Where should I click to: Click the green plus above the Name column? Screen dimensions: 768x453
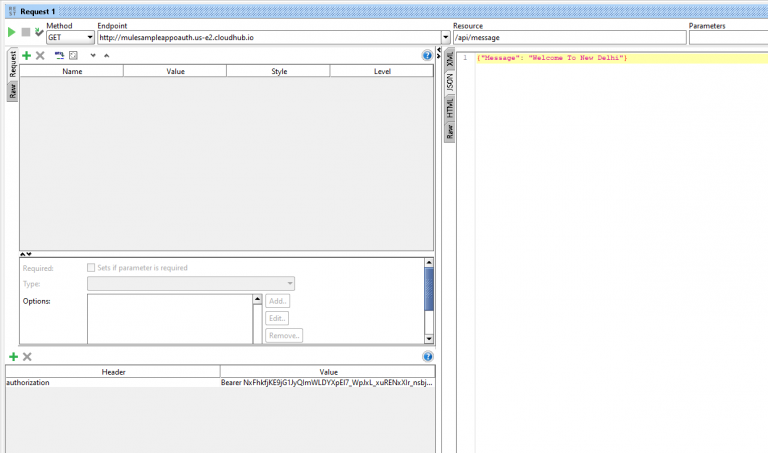[26, 56]
